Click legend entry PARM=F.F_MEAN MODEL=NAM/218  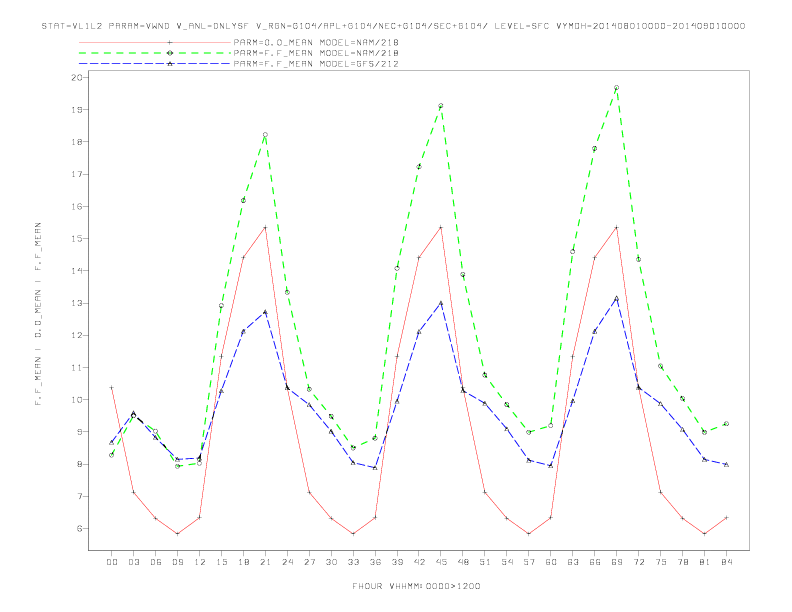(x=316, y=53)
